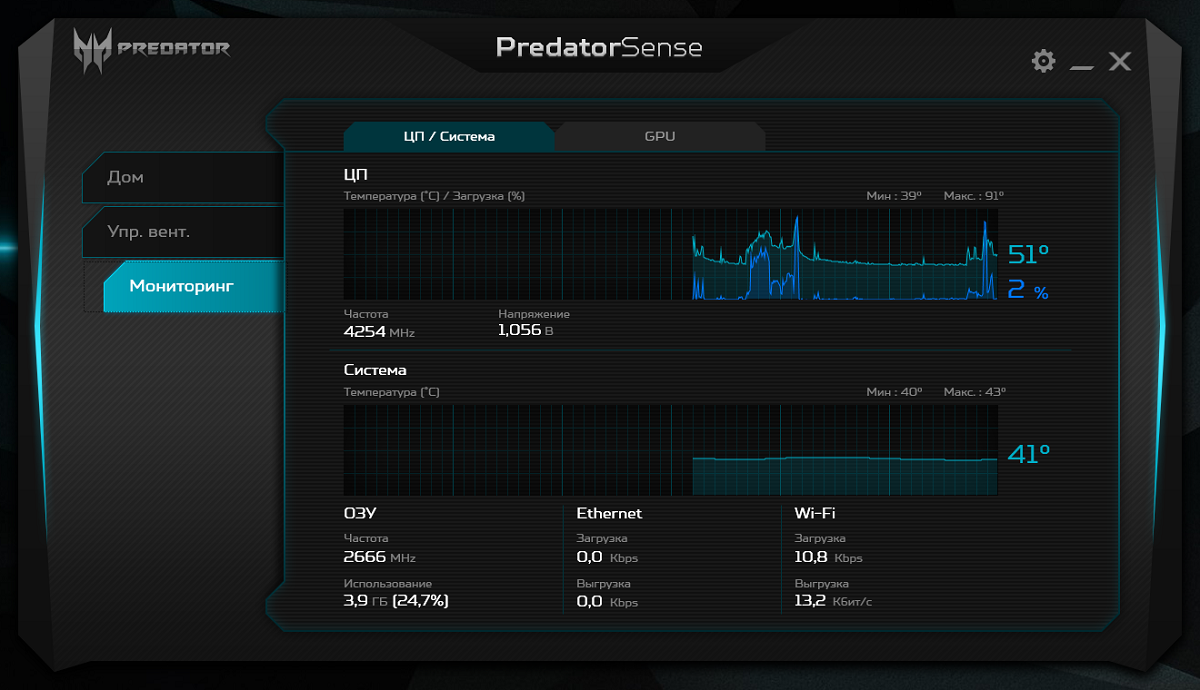Click the RAM usage 3,9 ГБ (24,7%)

coord(396,601)
